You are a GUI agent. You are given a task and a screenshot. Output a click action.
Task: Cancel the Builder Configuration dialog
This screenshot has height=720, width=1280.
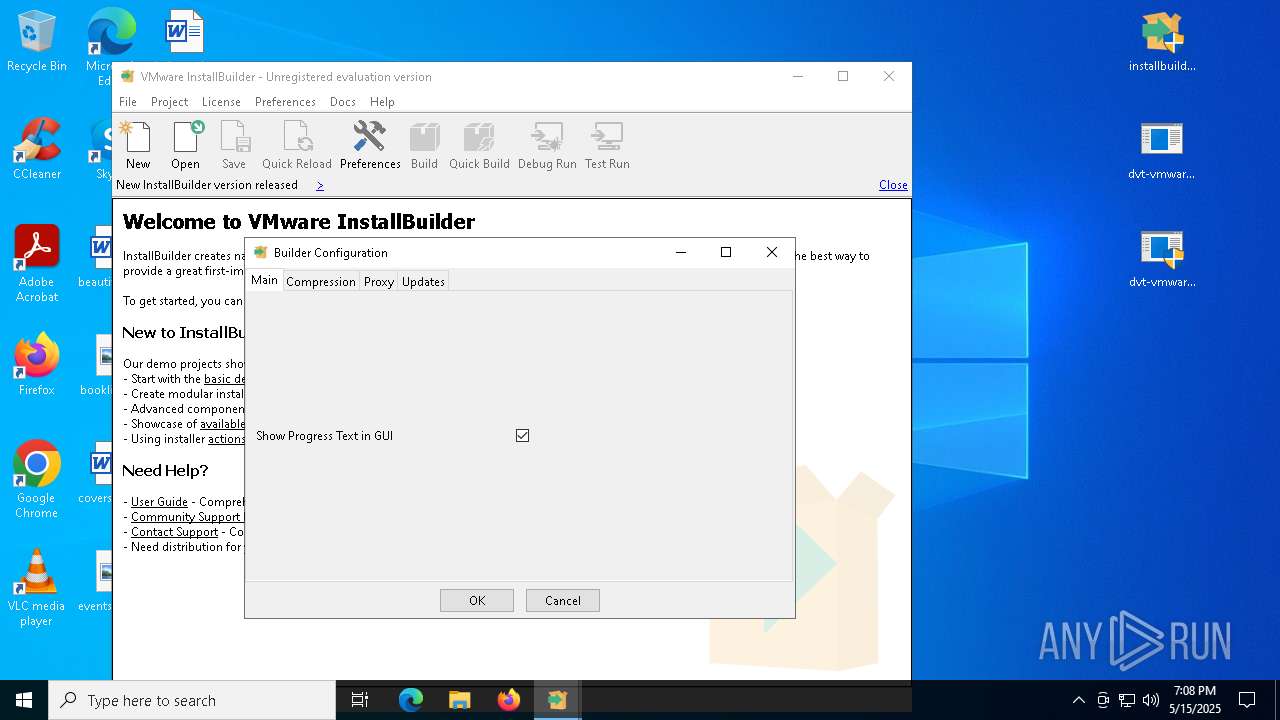(x=563, y=600)
